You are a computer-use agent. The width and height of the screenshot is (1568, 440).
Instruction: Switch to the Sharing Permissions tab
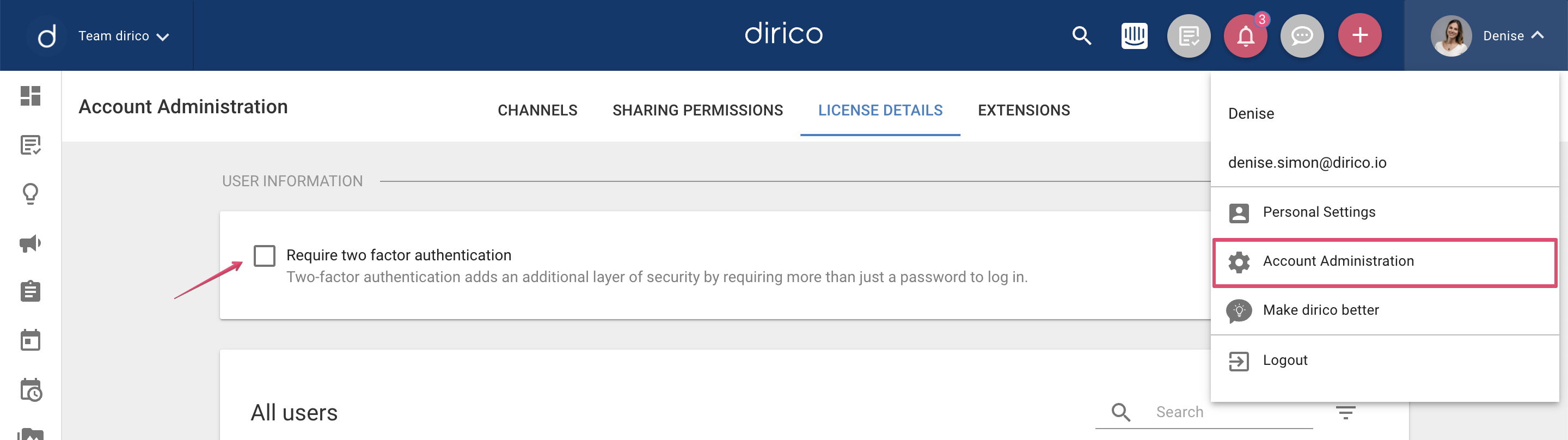tap(697, 110)
